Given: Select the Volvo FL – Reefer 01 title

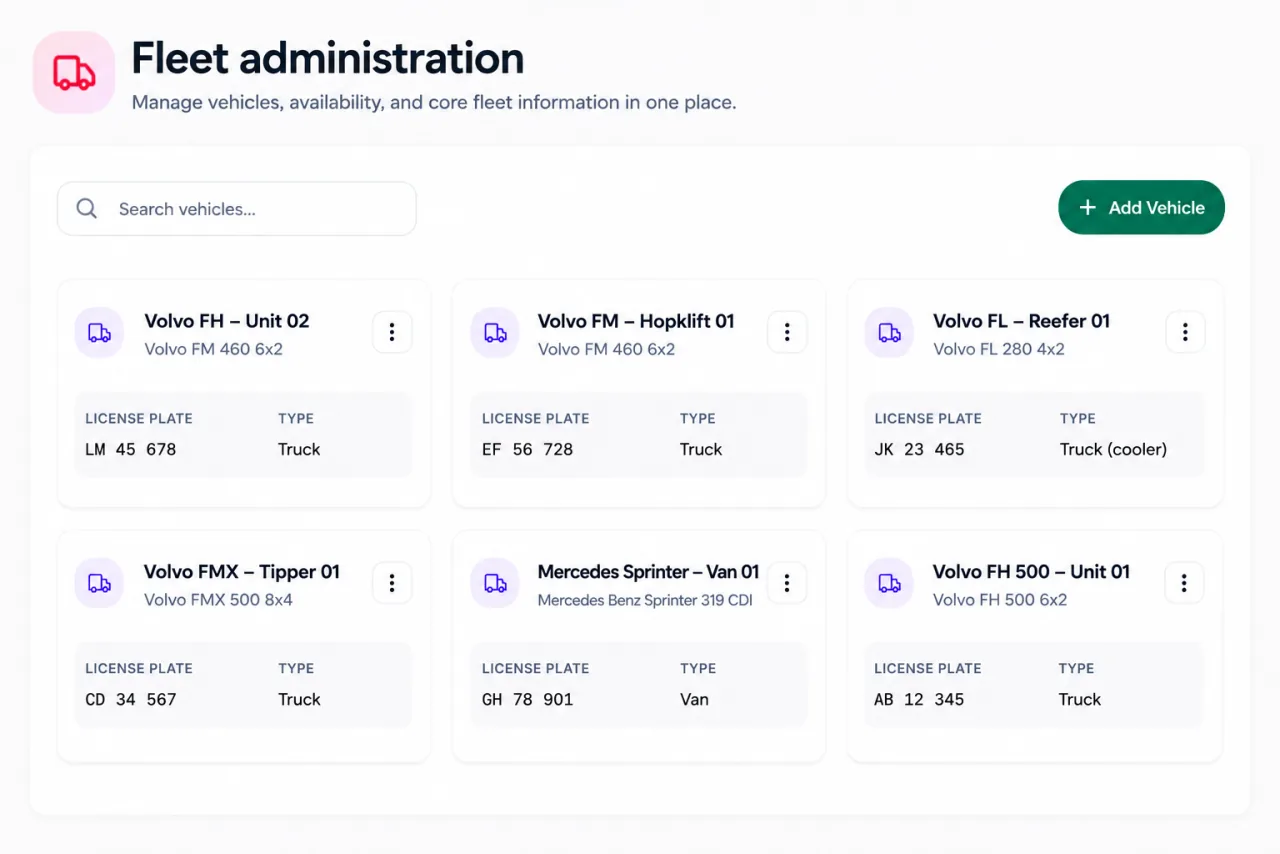Looking at the screenshot, I should (x=1021, y=321).
